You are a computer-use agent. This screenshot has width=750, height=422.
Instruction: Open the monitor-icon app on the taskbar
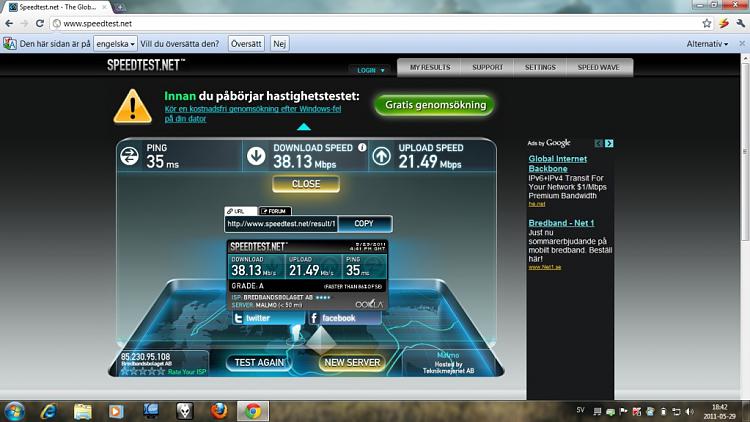[x=151, y=411]
